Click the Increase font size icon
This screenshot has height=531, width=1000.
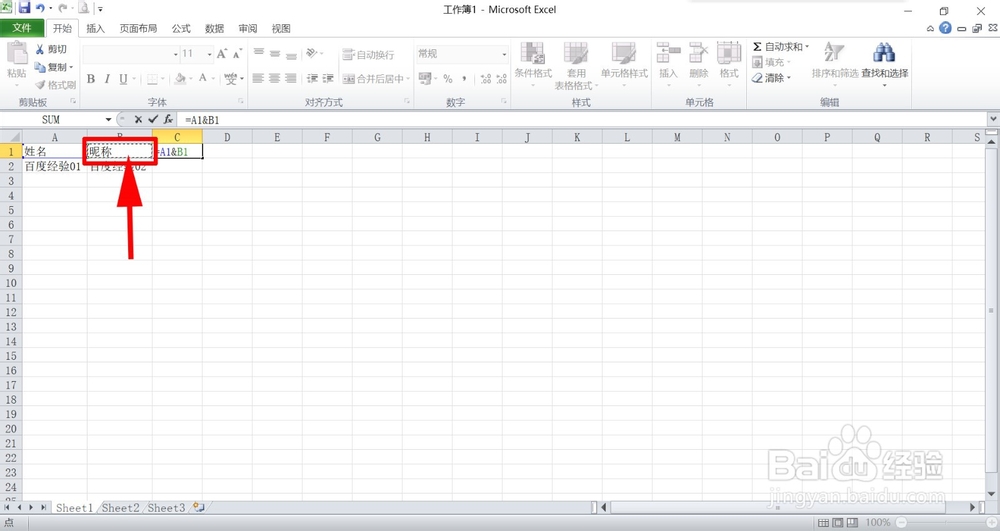click(x=221, y=54)
